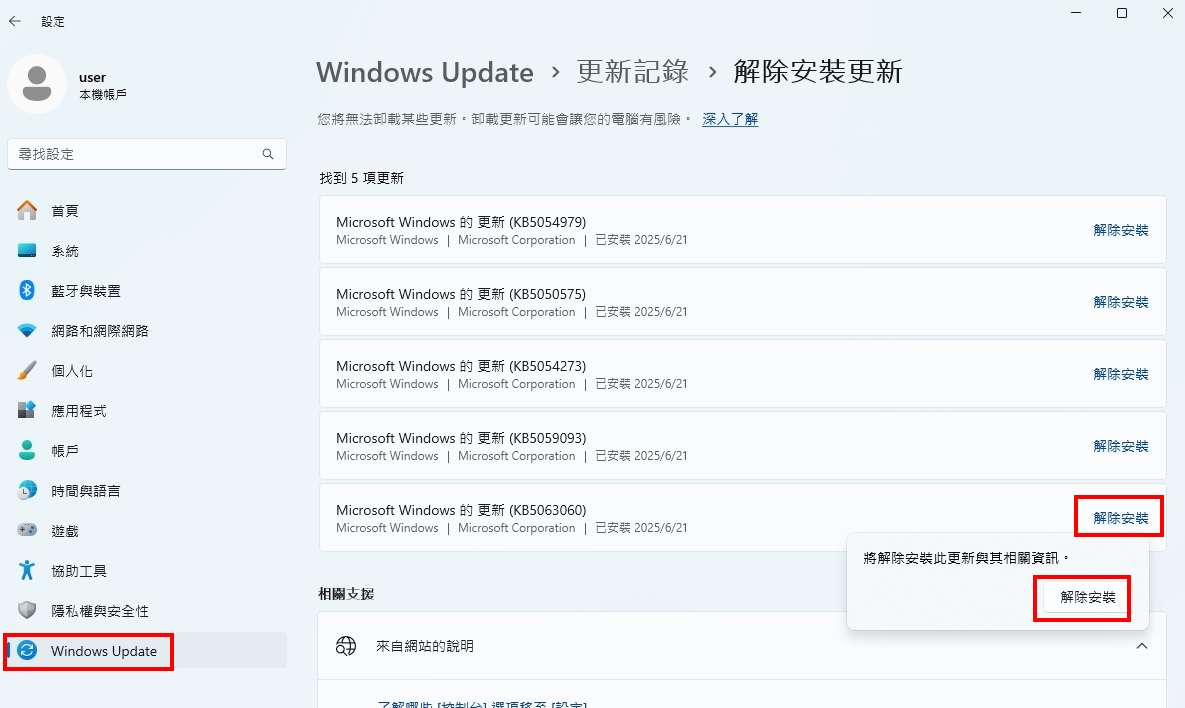
Task: Click the back arrow next to 設定
Action: [14, 21]
